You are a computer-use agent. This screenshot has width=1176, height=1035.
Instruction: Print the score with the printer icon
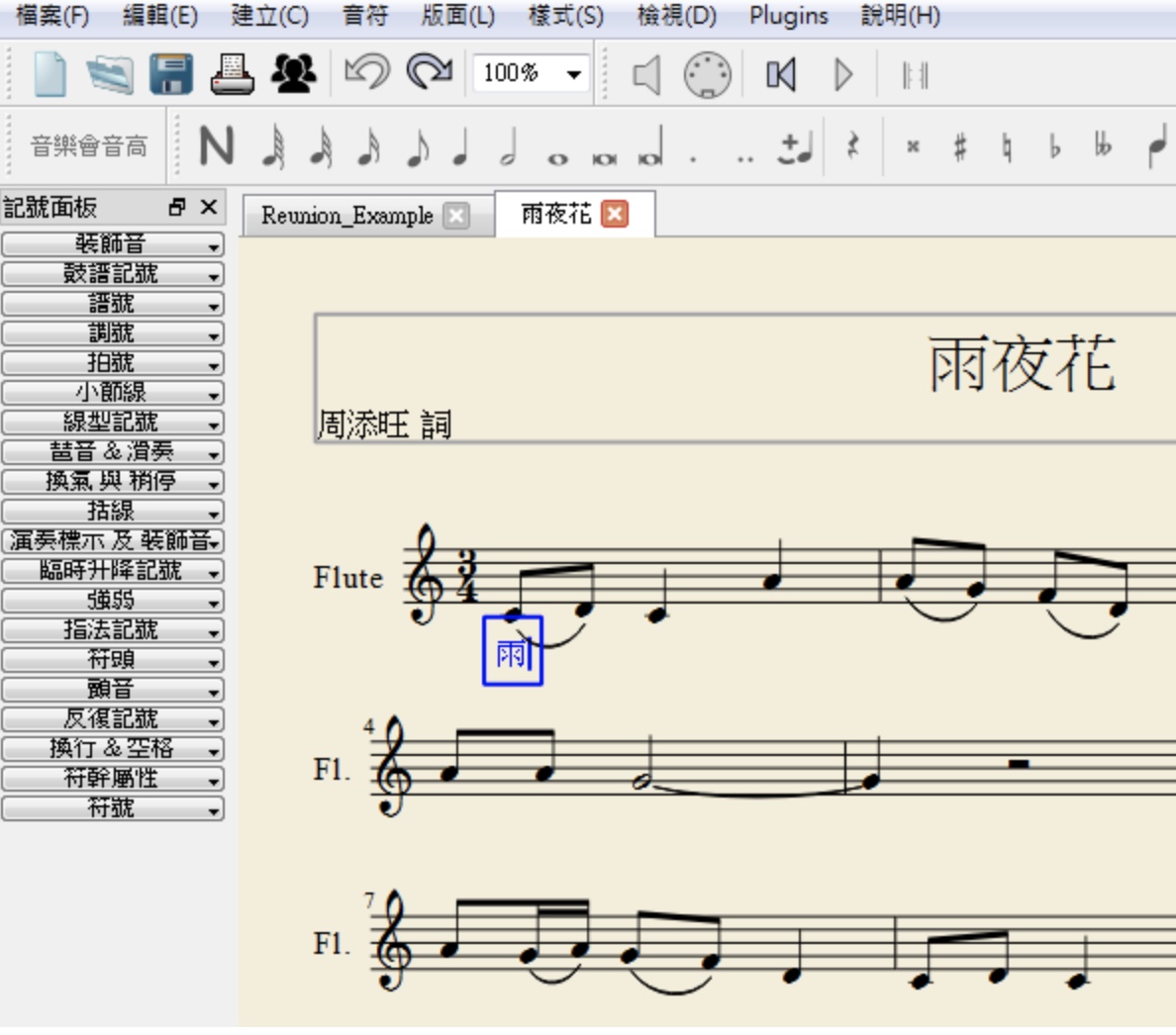[x=232, y=74]
